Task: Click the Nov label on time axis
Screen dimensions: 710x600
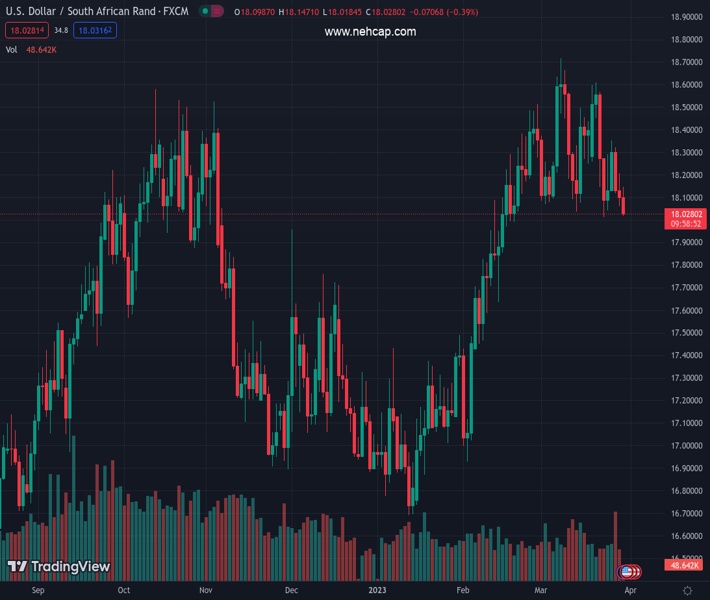Action: tap(206, 590)
